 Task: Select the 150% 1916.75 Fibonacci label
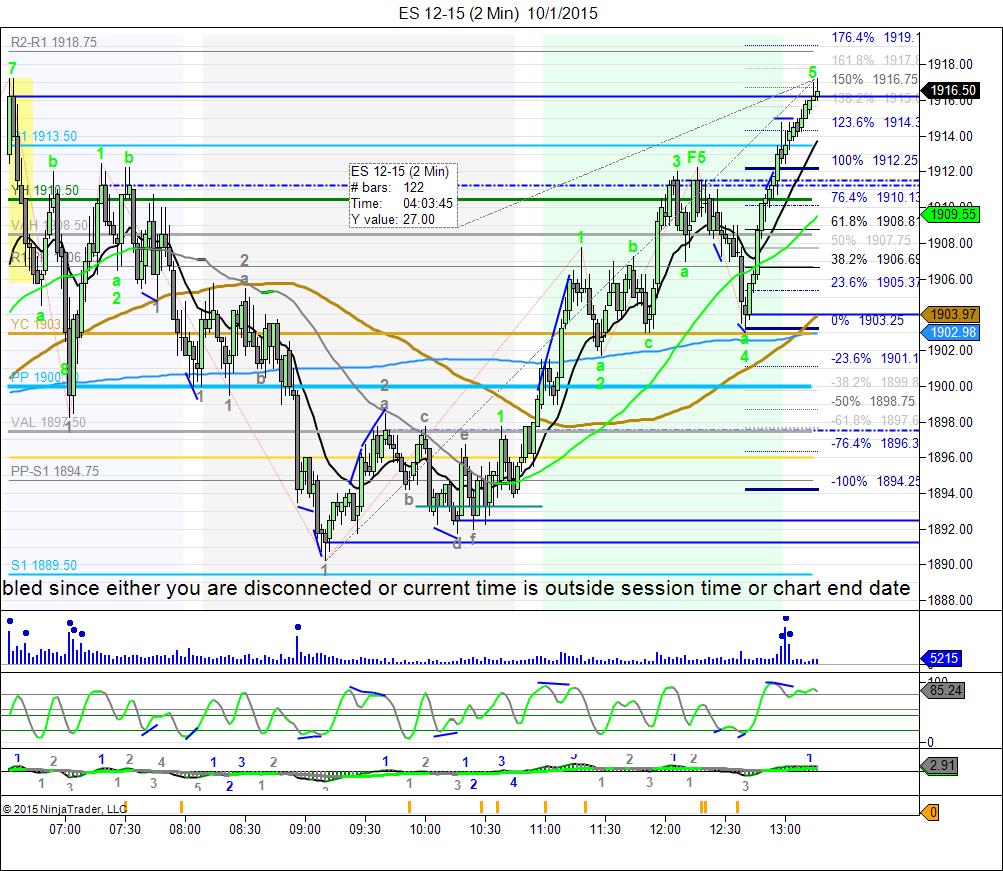tap(874, 79)
